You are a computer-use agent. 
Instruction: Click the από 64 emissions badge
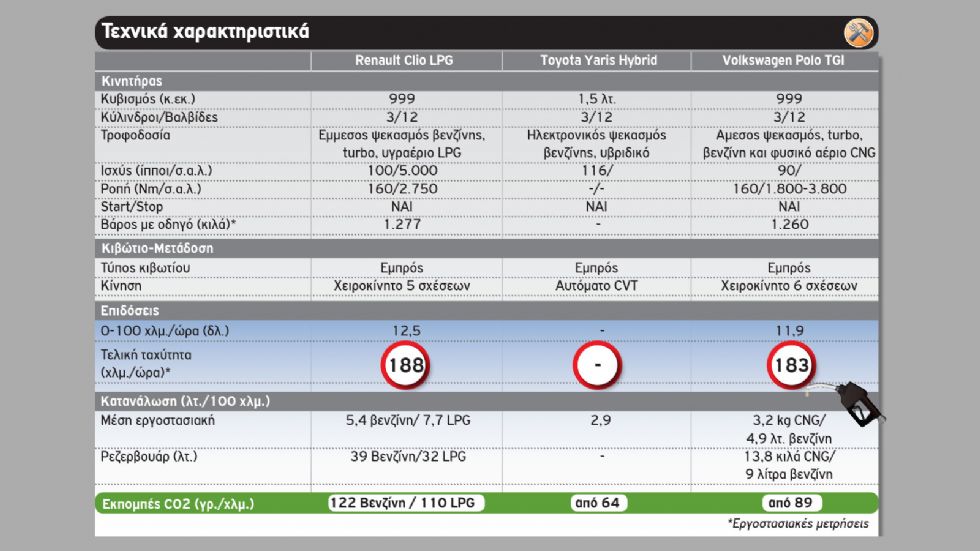pos(599,503)
